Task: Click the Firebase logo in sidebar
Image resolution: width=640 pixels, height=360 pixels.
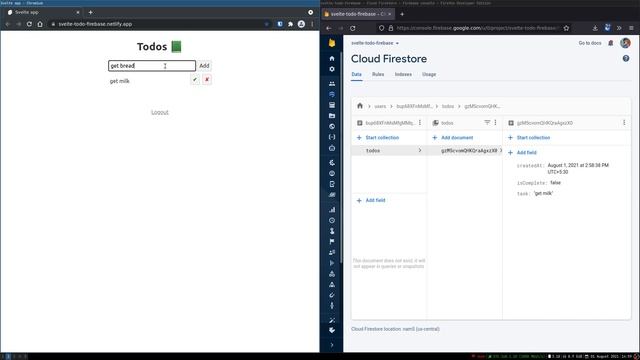Action: (x=332, y=43)
